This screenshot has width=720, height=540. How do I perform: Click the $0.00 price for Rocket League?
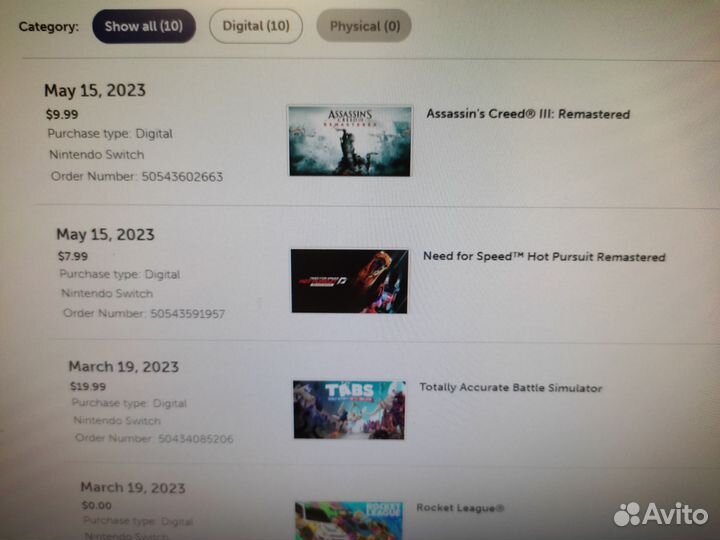(x=98, y=506)
